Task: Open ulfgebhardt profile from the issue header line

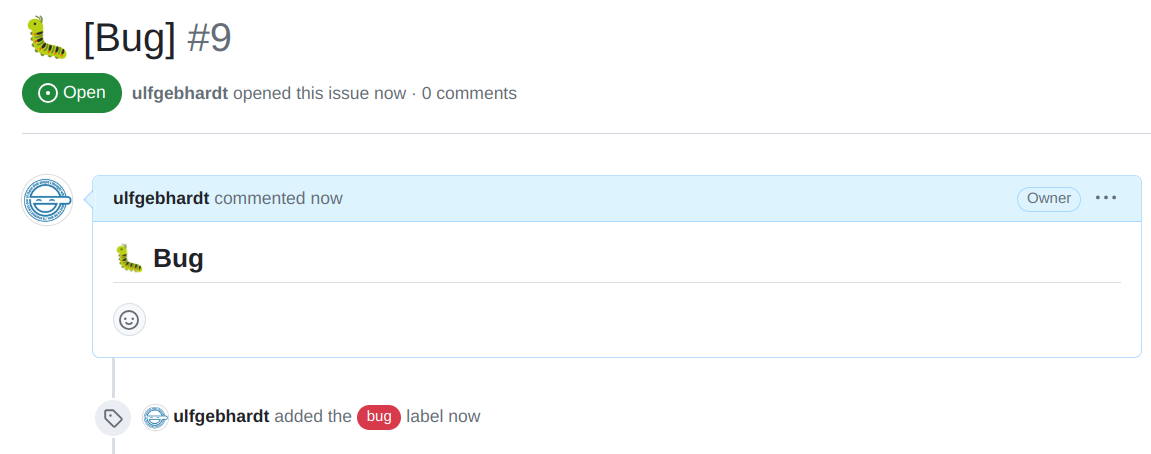Action: point(180,94)
